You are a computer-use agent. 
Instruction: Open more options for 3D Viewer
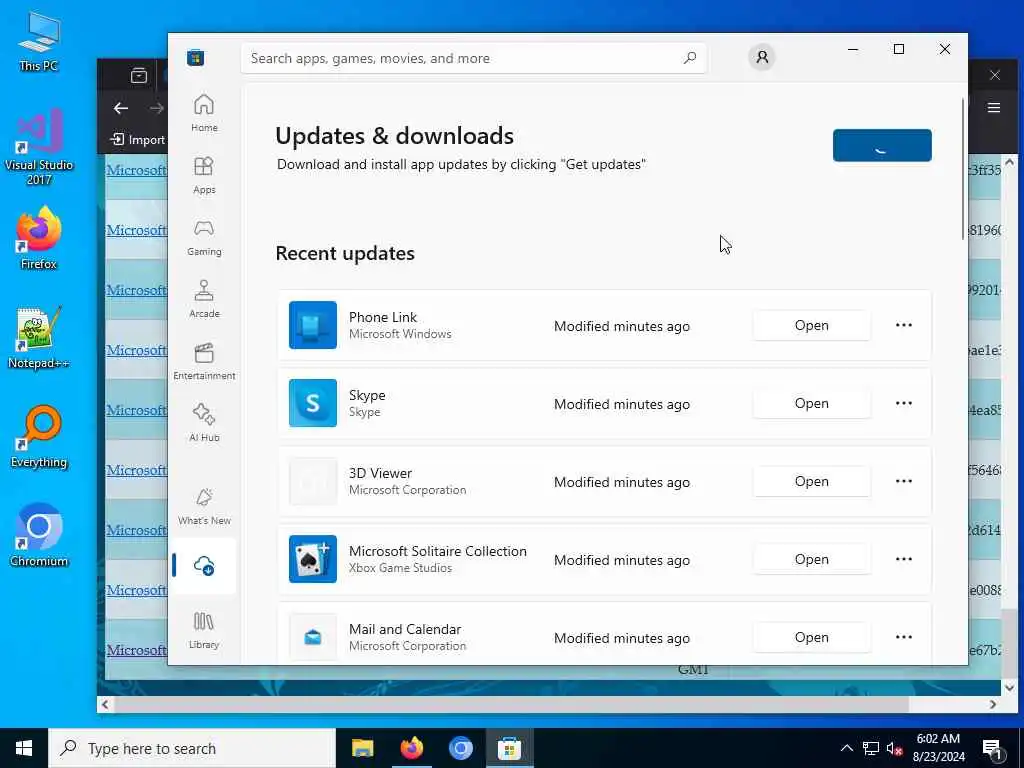click(x=904, y=481)
